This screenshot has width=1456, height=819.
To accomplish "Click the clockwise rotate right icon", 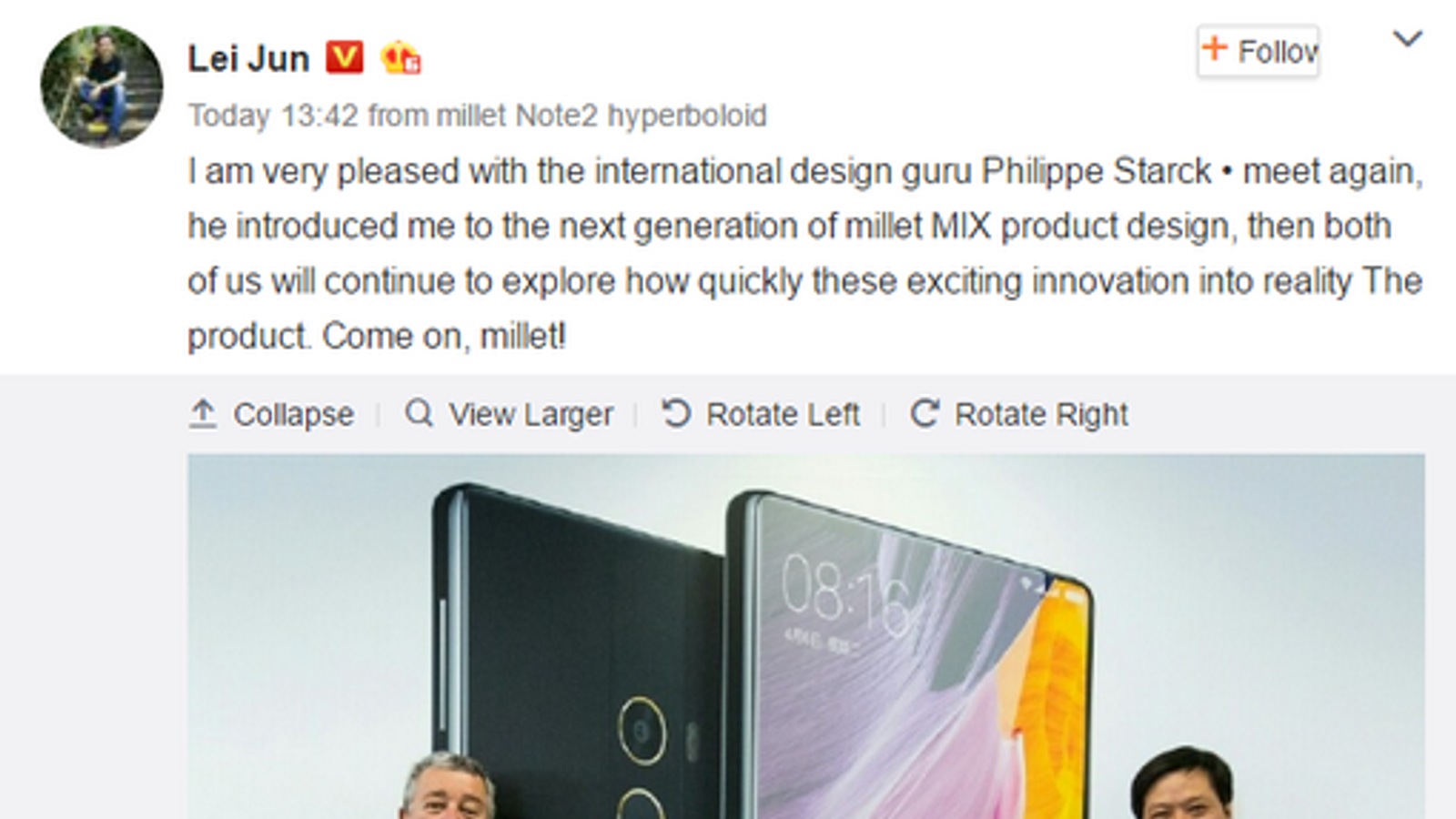I will [925, 413].
